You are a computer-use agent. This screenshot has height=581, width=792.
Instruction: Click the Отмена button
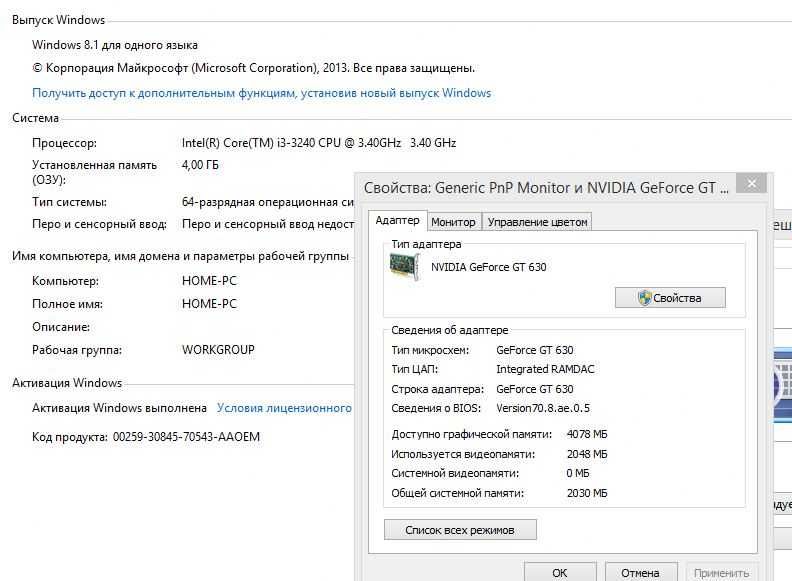pyautogui.click(x=640, y=573)
